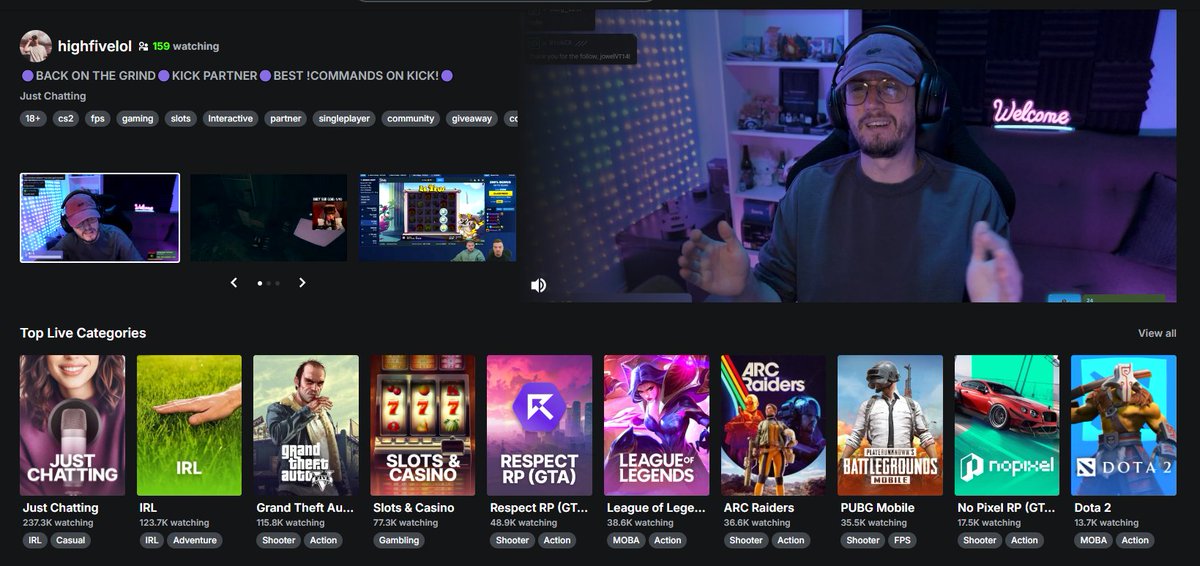The width and height of the screenshot is (1200, 566).
Task: Select Action tag under Respect RP
Action: pyautogui.click(x=557, y=540)
